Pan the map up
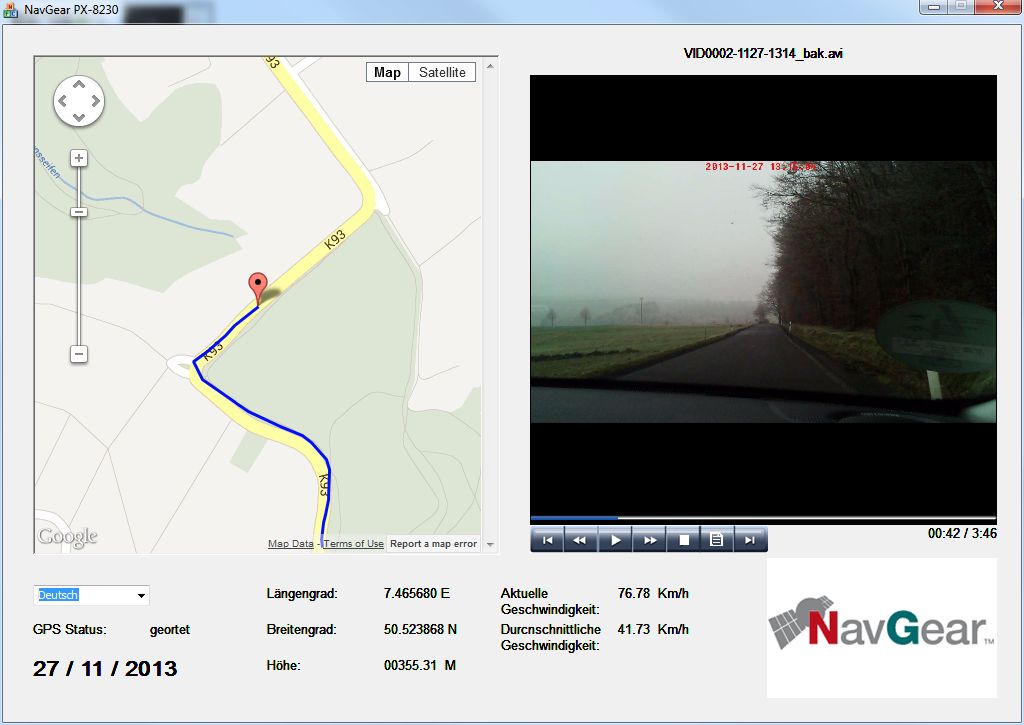The width and height of the screenshot is (1024, 725). 79,85
